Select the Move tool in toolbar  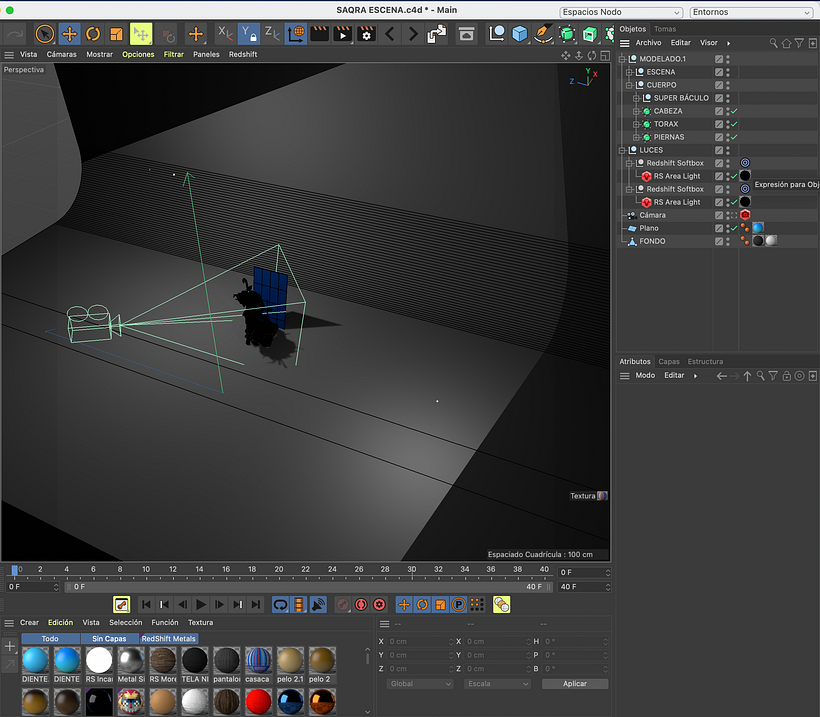[x=70, y=35]
